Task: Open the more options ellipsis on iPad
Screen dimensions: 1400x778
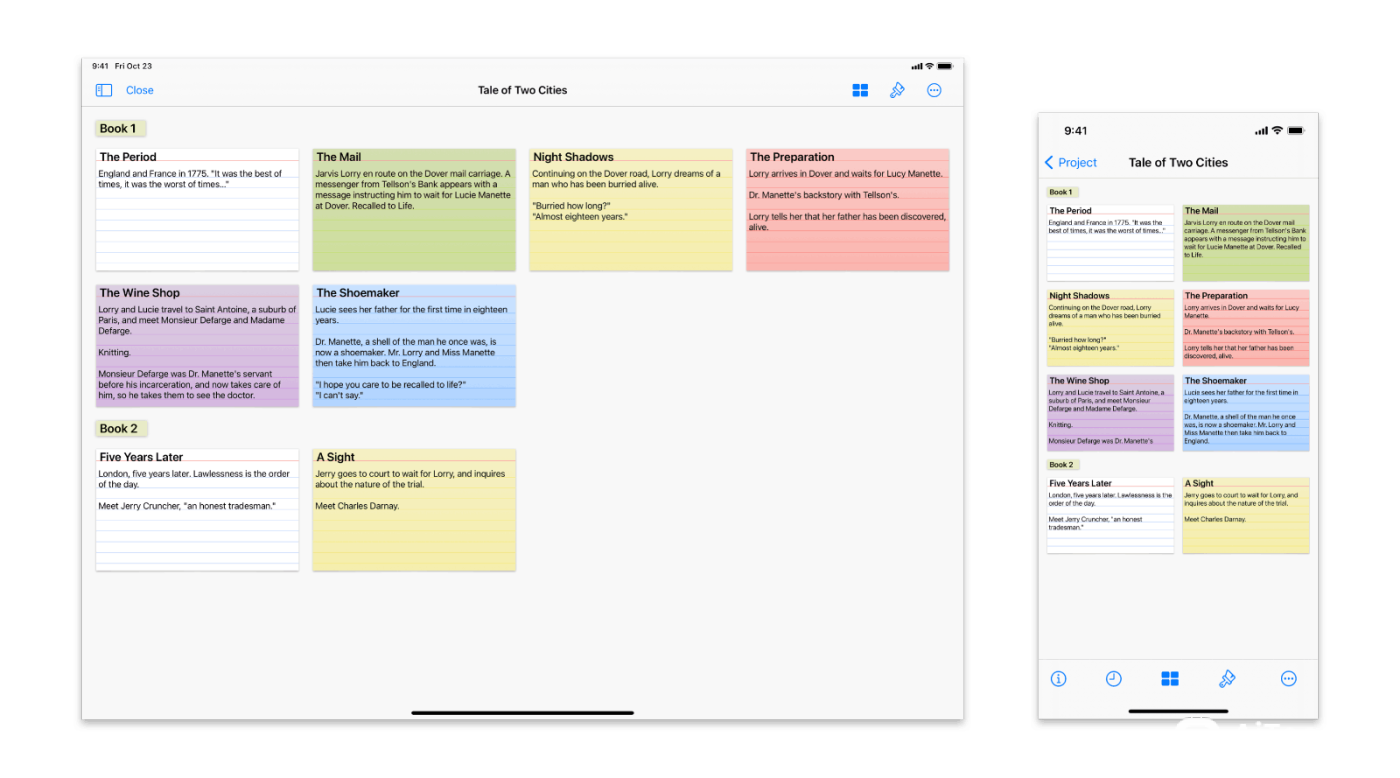Action: coord(934,90)
